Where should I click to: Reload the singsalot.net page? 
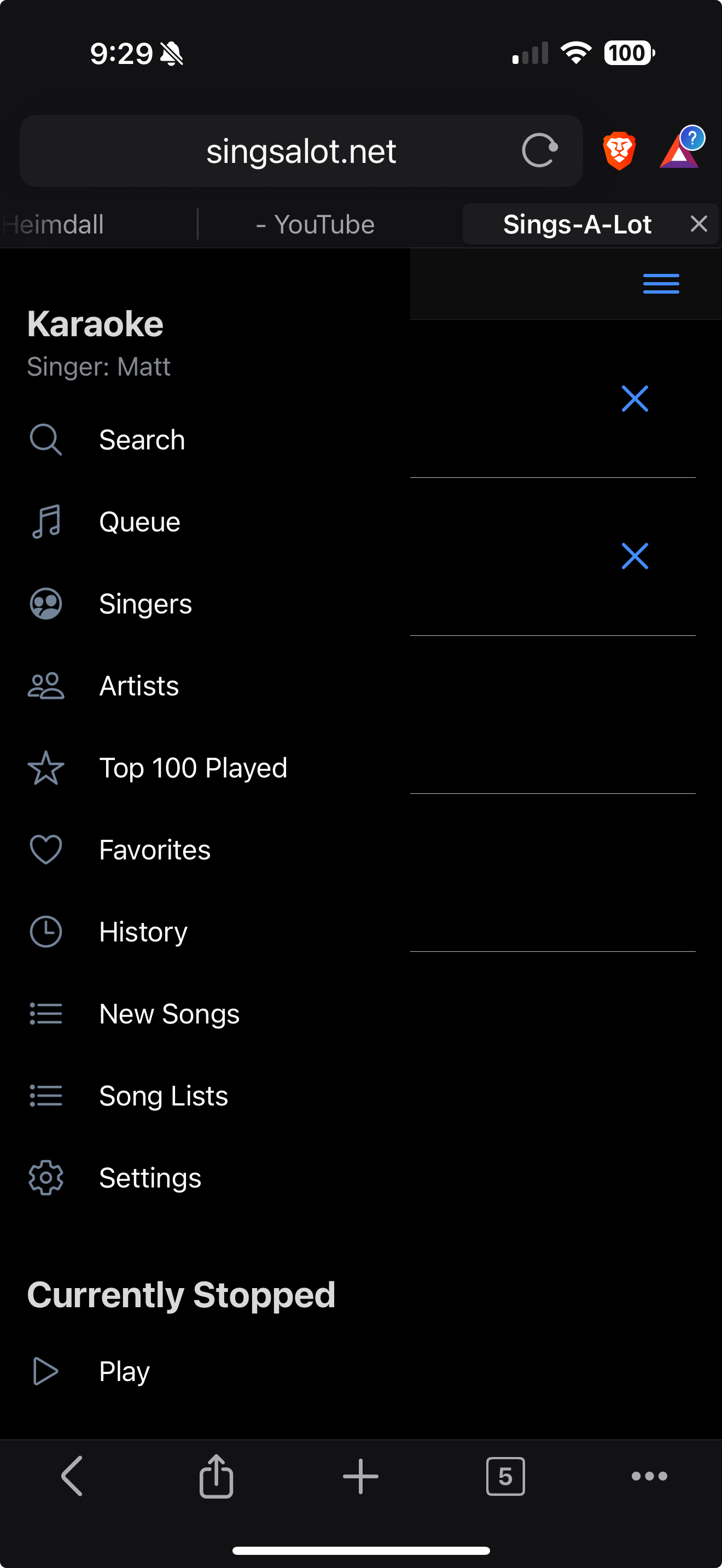coord(539,150)
